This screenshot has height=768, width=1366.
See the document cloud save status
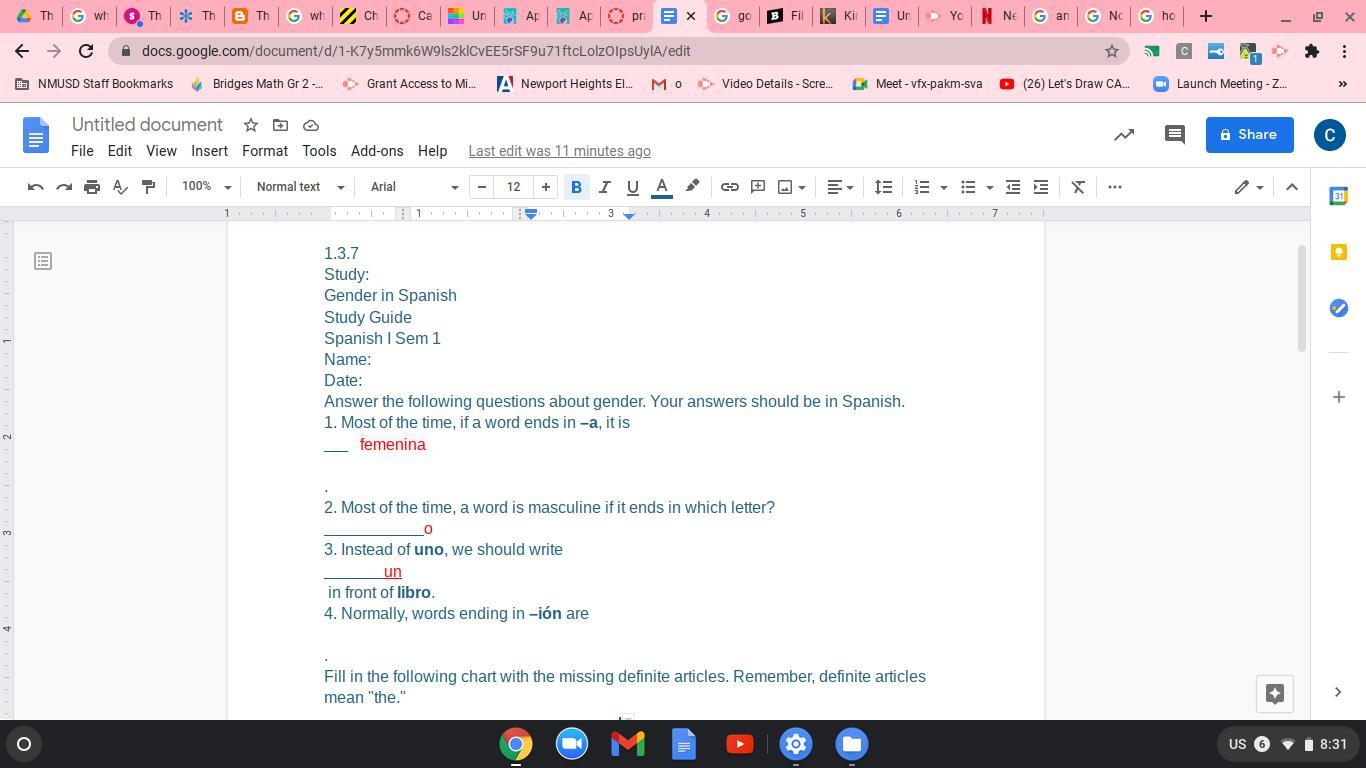[x=311, y=125]
